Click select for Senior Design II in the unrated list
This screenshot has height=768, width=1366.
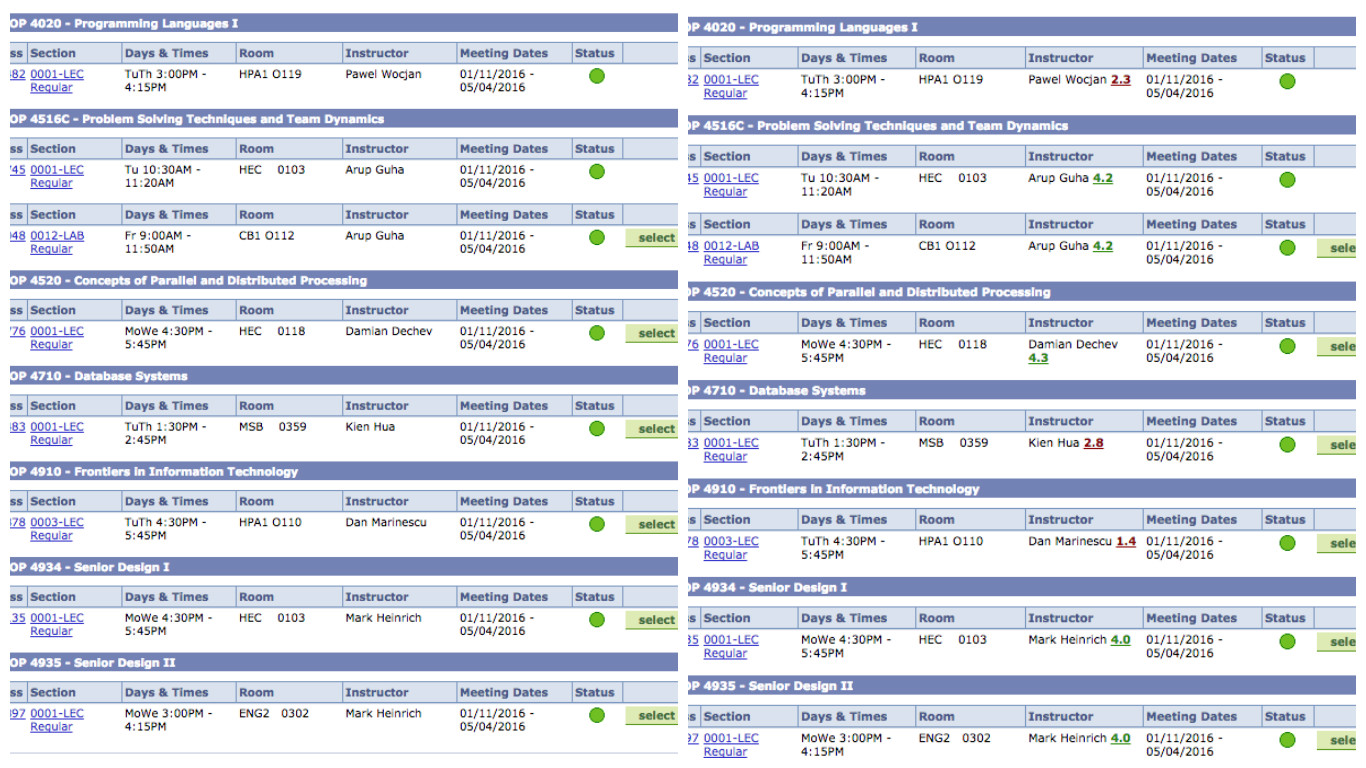click(652, 716)
